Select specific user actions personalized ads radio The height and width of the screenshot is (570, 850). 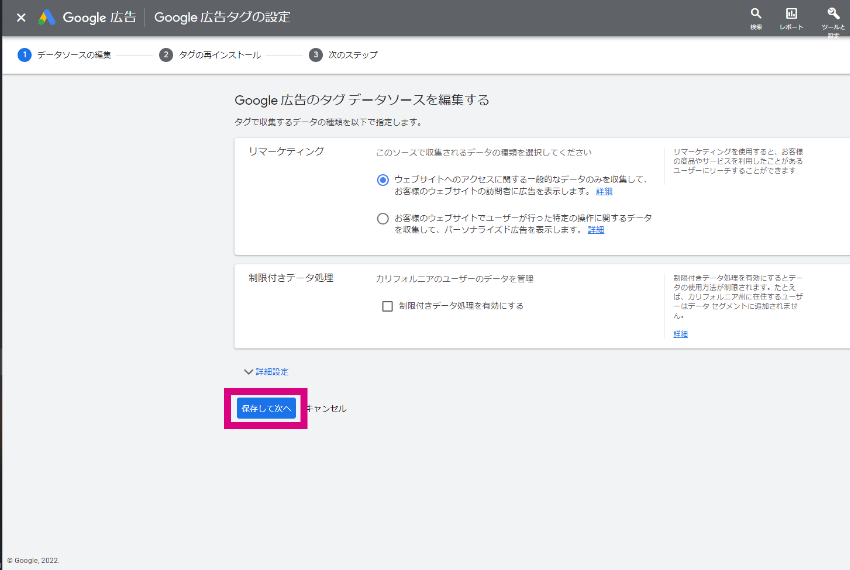click(x=383, y=219)
